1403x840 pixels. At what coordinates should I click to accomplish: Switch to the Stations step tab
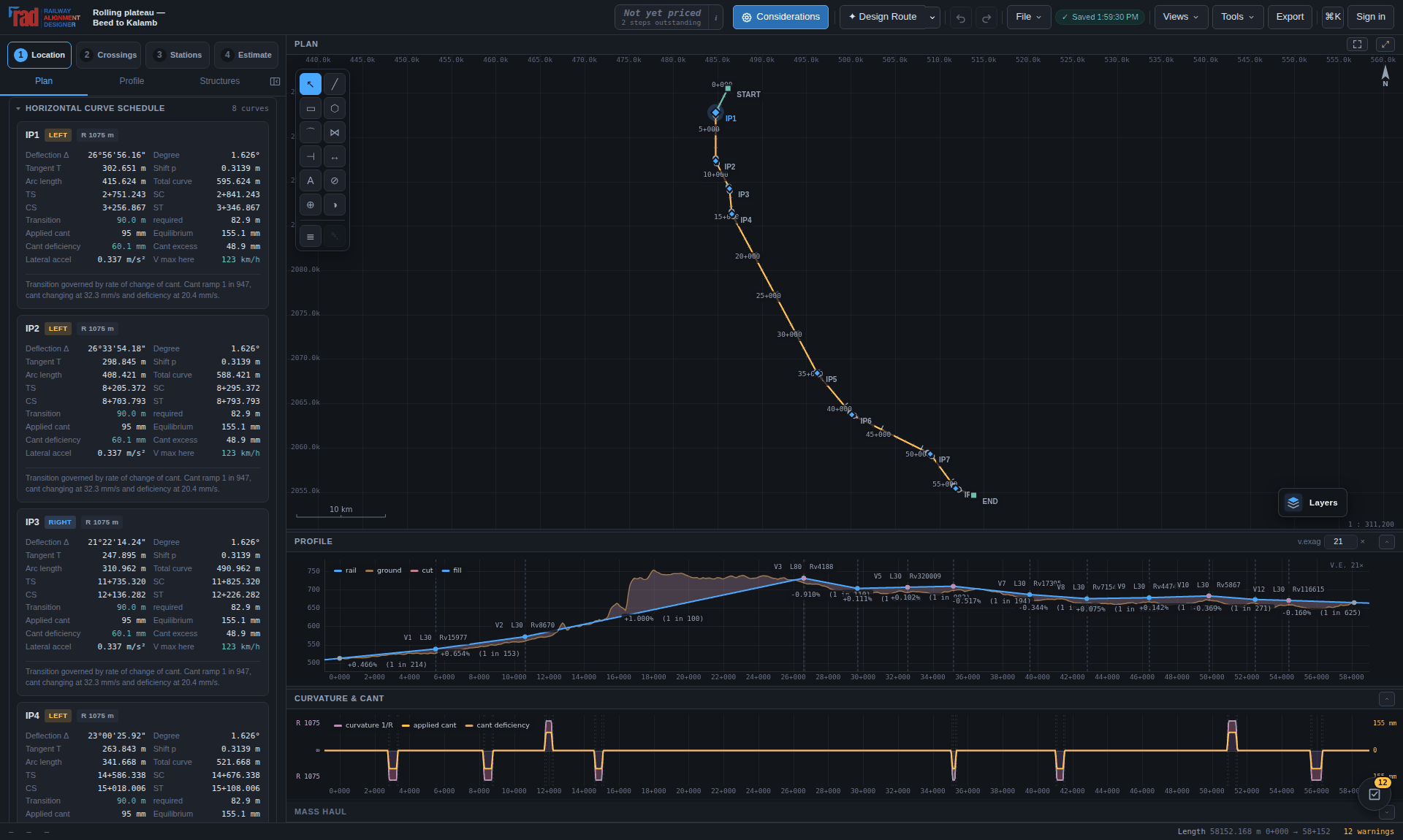point(179,55)
